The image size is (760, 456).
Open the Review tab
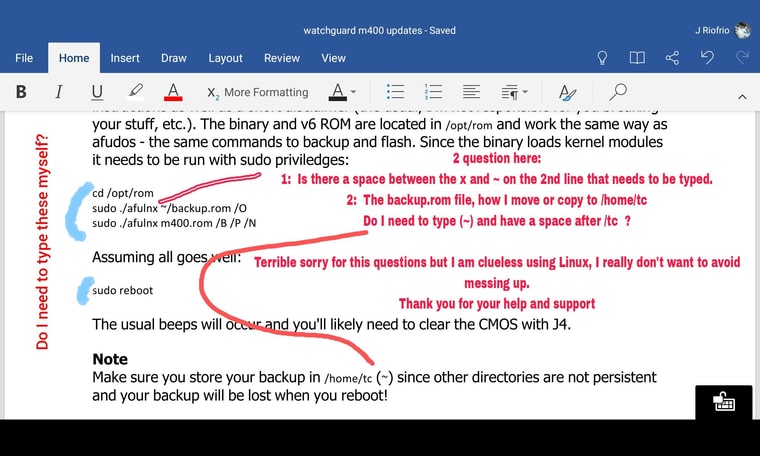282,58
